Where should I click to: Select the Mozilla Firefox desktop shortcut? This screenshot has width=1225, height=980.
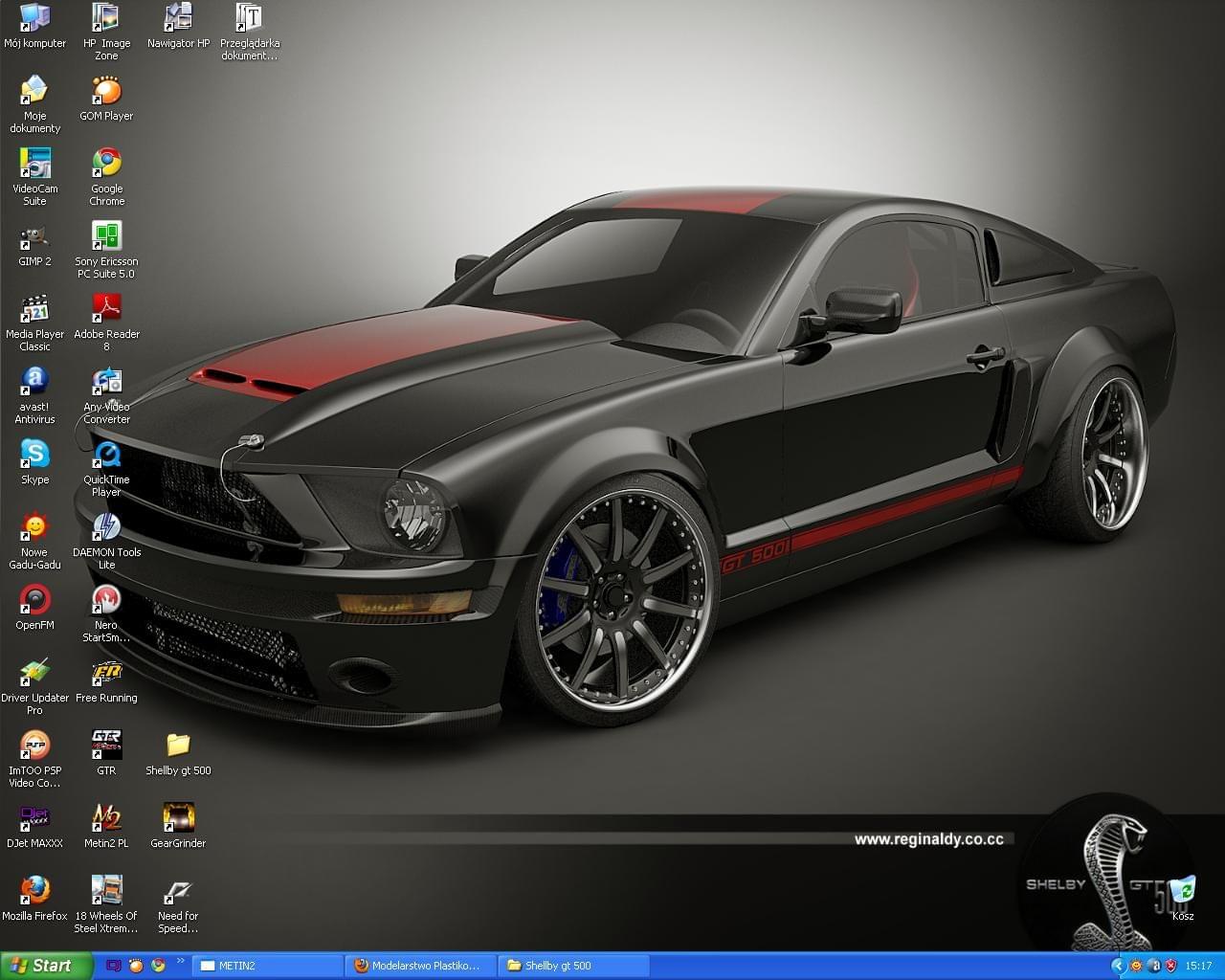point(35,899)
